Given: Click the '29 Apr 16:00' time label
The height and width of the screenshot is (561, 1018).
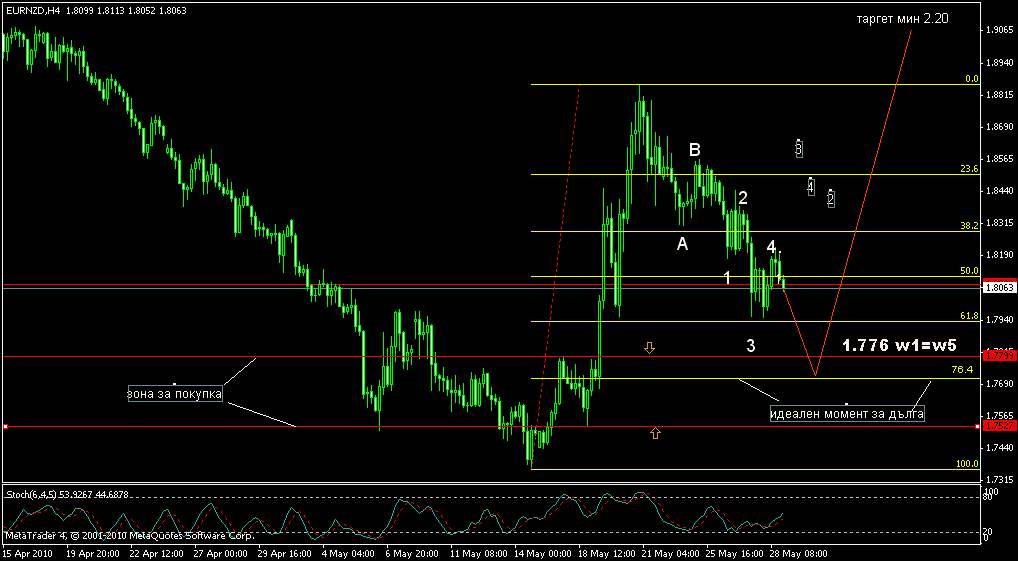Looking at the screenshot, I should coord(284,554).
